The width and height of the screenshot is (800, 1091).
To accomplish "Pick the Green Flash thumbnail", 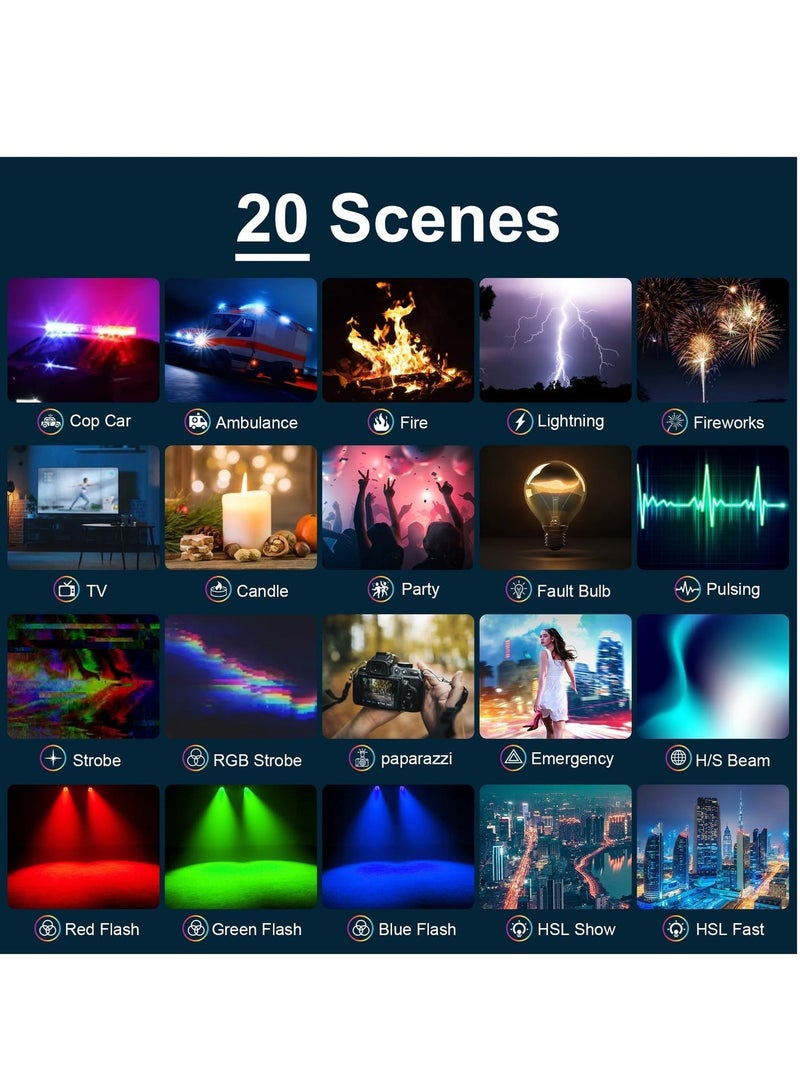I will 241,847.
